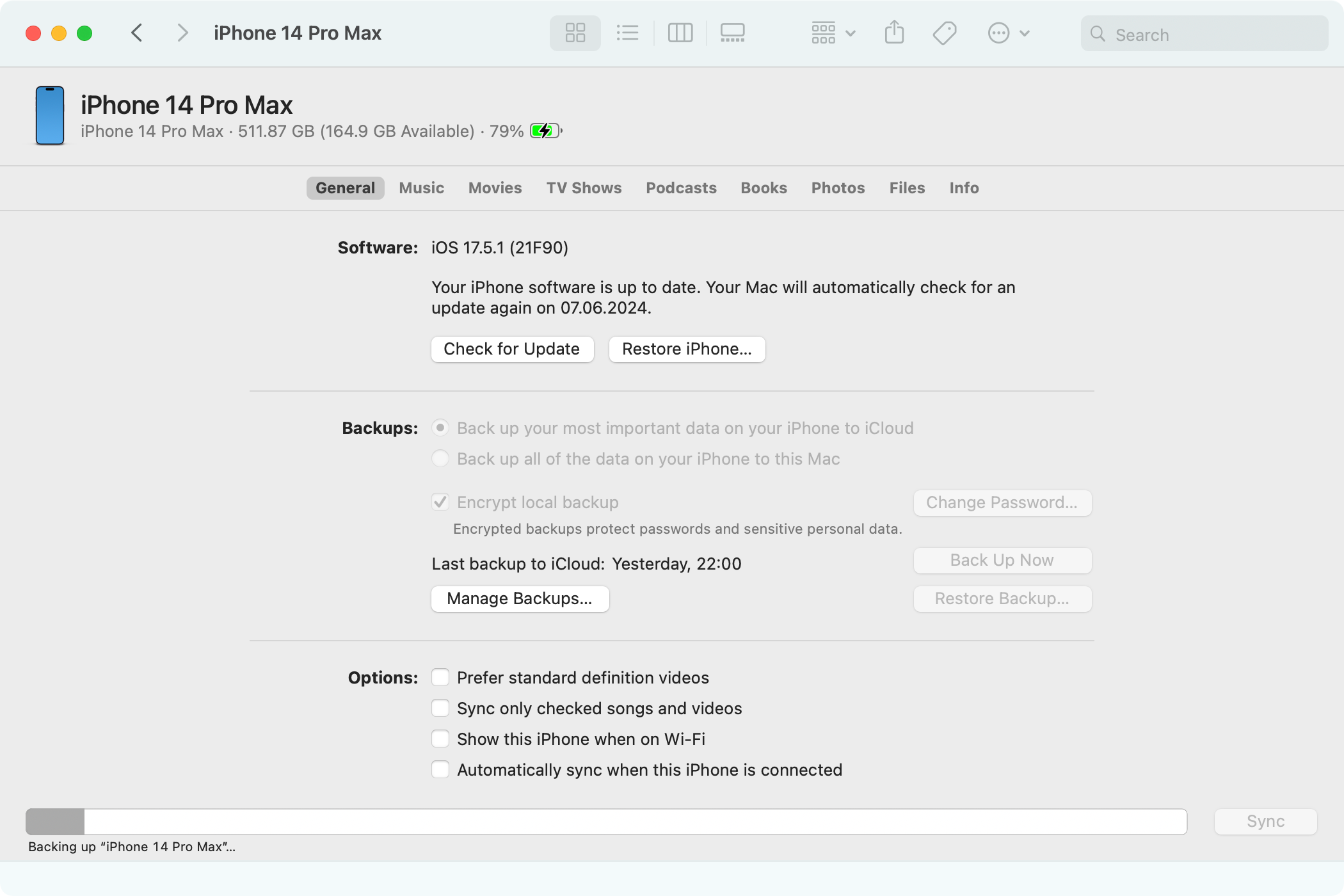Open the grouping options dropdown
Screen dimensions: 1344x896
pos(826,33)
